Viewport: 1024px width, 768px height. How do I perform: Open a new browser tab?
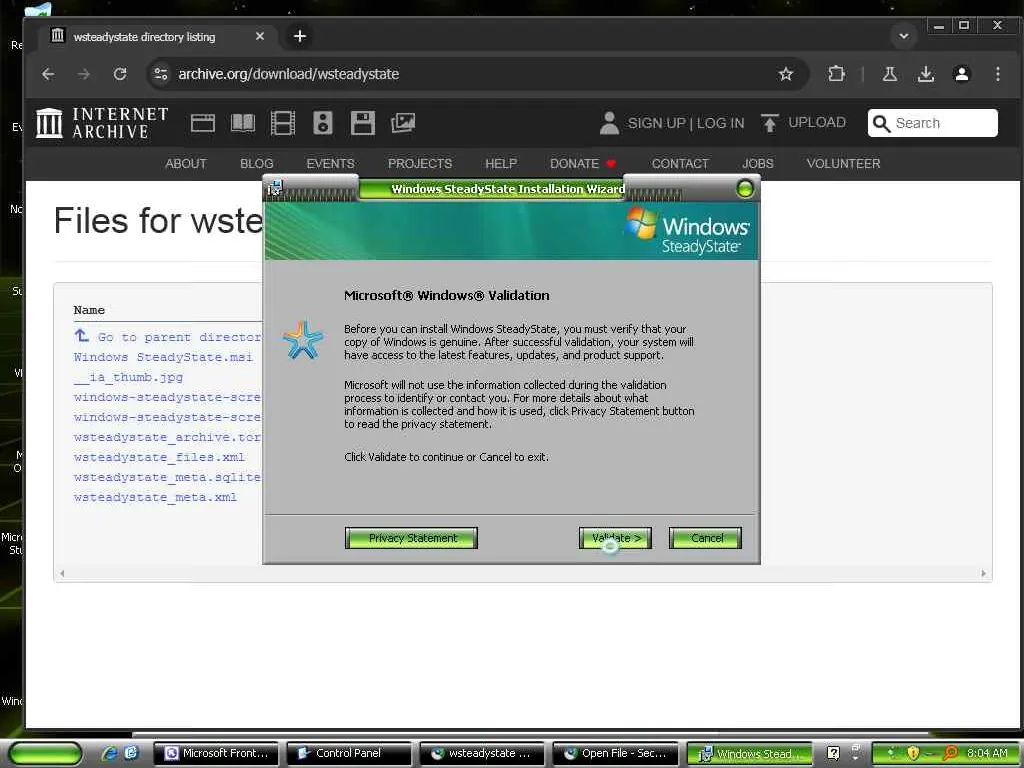click(300, 36)
